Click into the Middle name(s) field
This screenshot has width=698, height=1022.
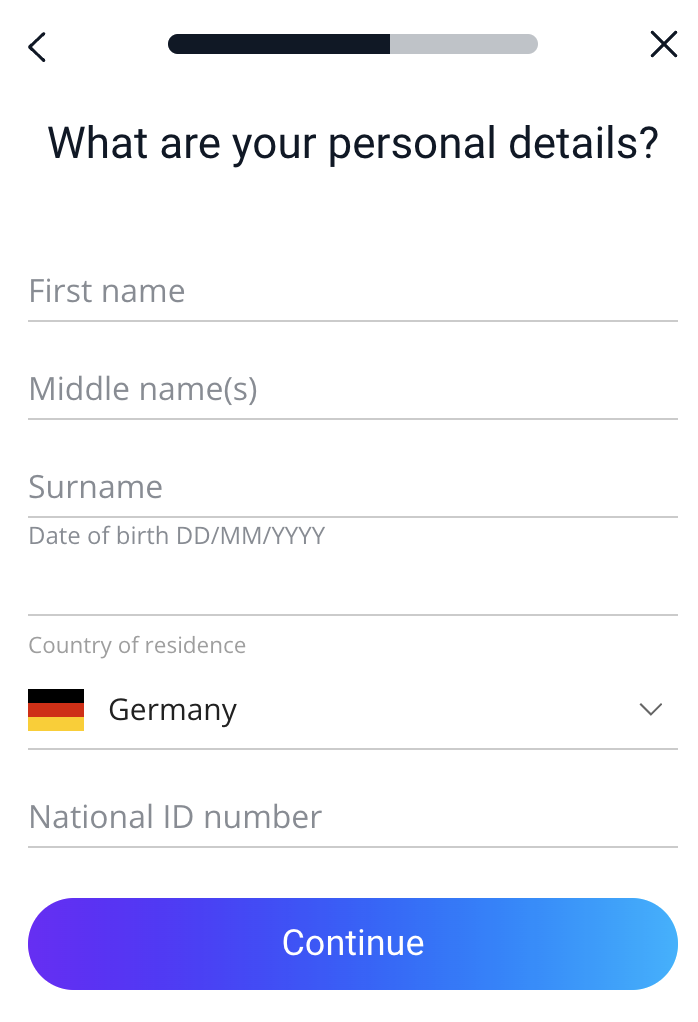tap(352, 388)
